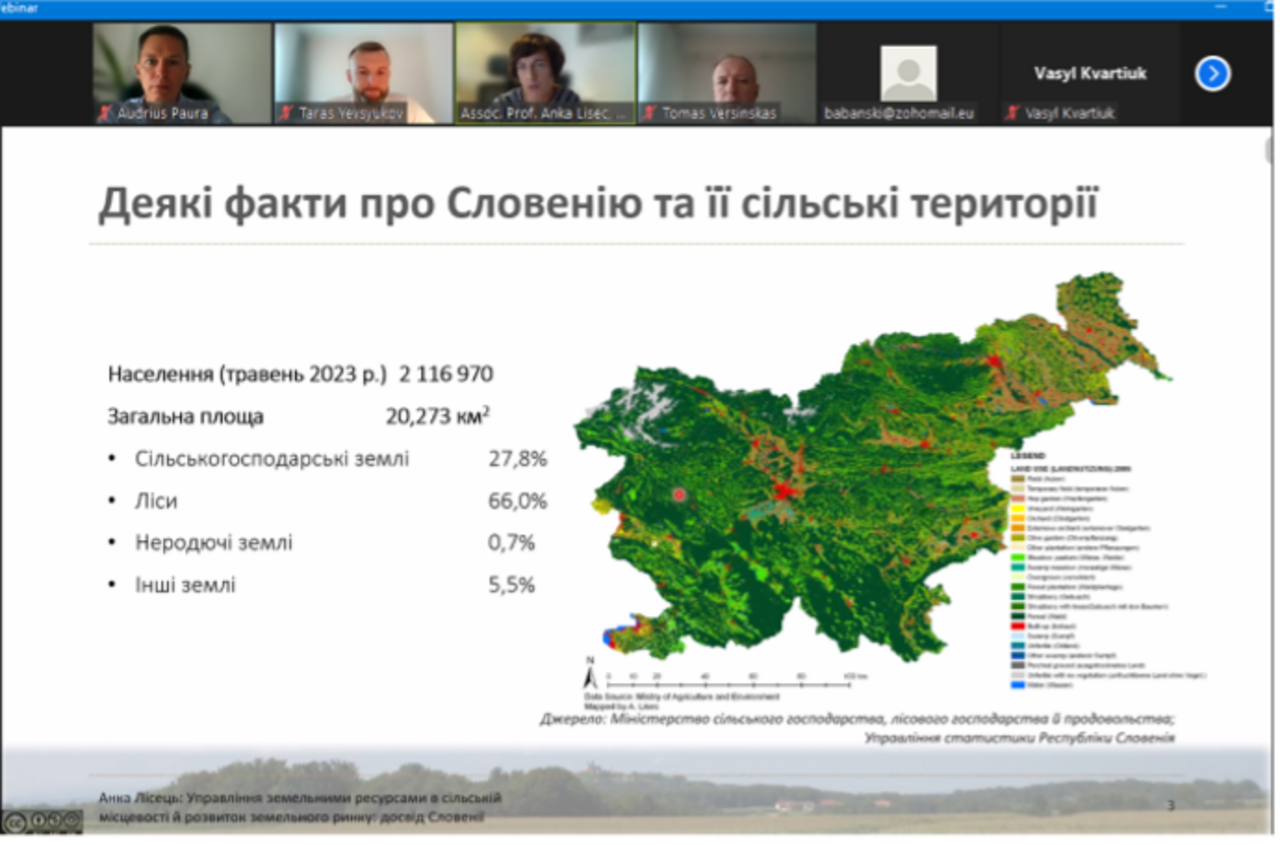This screenshot has height=845, width=1280.
Task: Select Taras Yevsyukov's video thumbnail
Action: pyautogui.click(x=364, y=70)
